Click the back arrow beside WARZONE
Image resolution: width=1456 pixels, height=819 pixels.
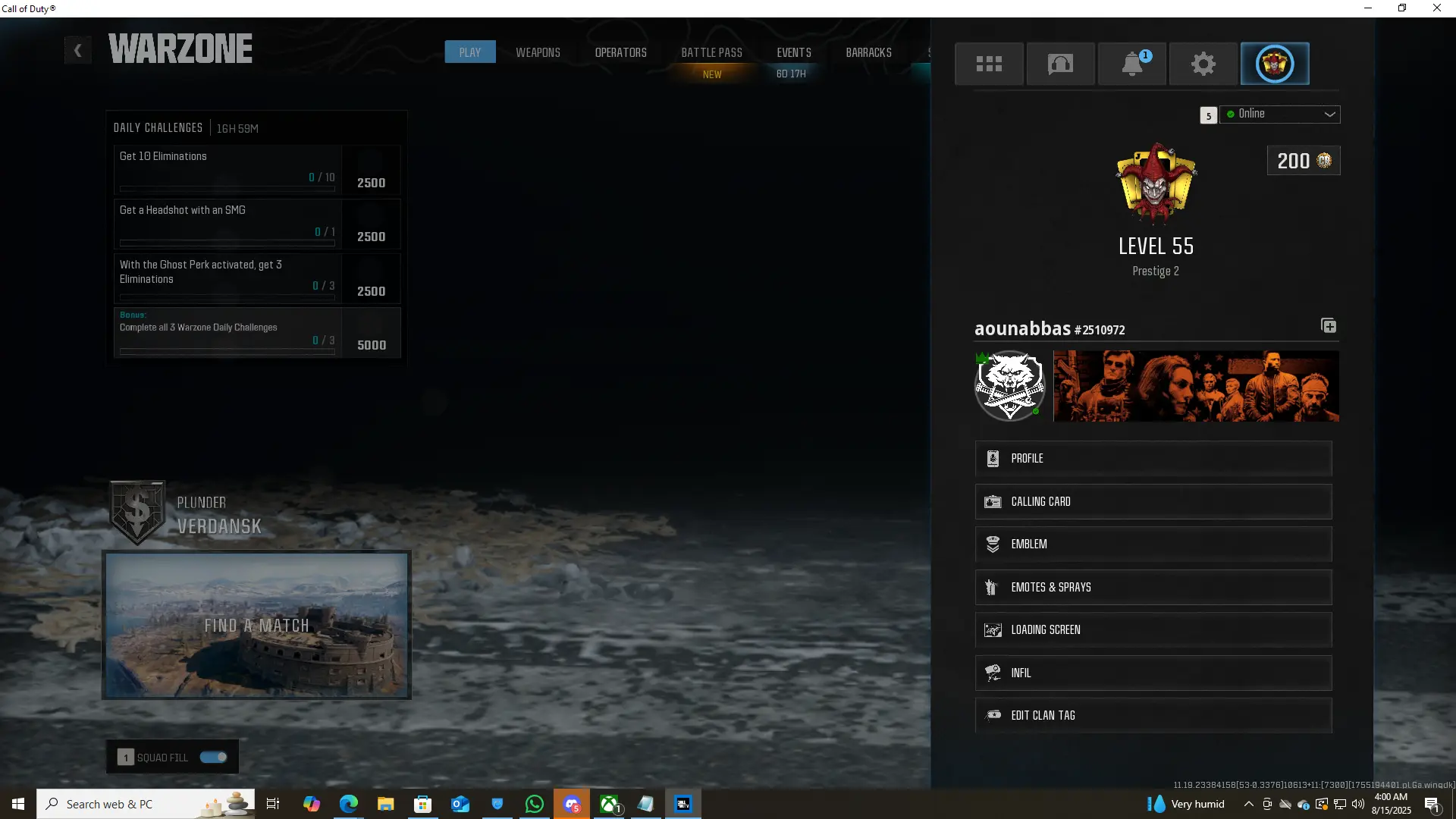pos(77,51)
